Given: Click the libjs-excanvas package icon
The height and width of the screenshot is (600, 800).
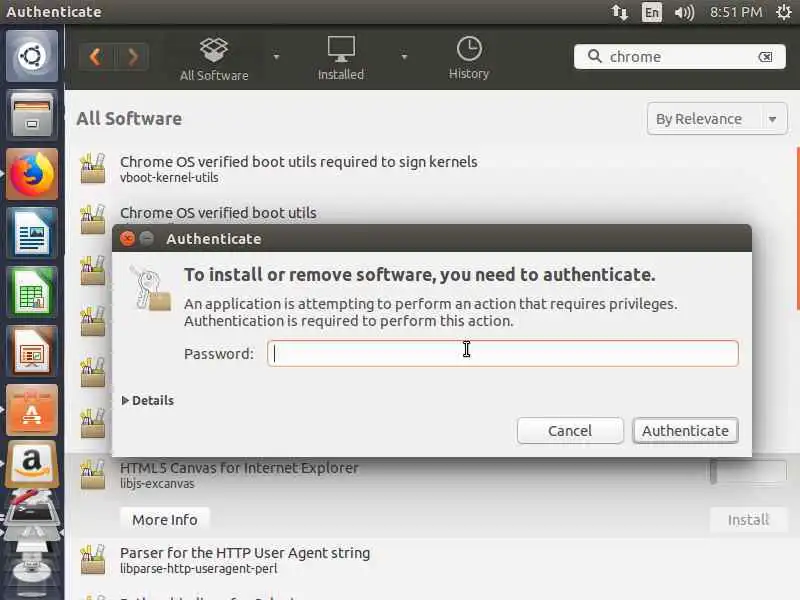Looking at the screenshot, I should [93, 474].
